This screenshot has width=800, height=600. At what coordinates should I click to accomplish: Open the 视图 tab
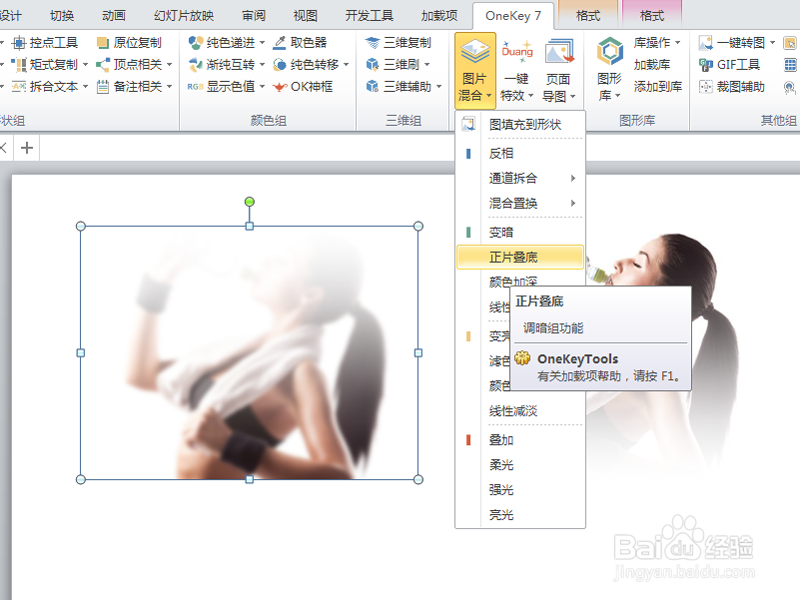pos(306,16)
